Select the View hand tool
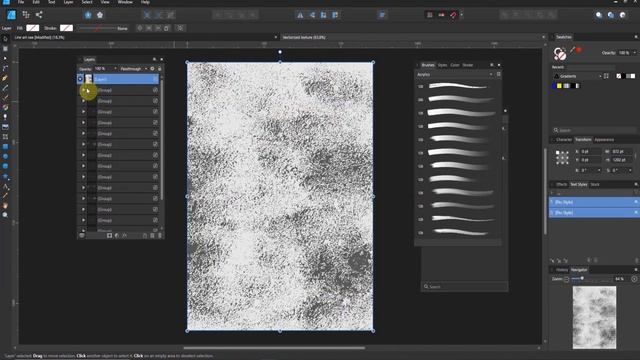The image size is (640, 360). (x=5, y=205)
